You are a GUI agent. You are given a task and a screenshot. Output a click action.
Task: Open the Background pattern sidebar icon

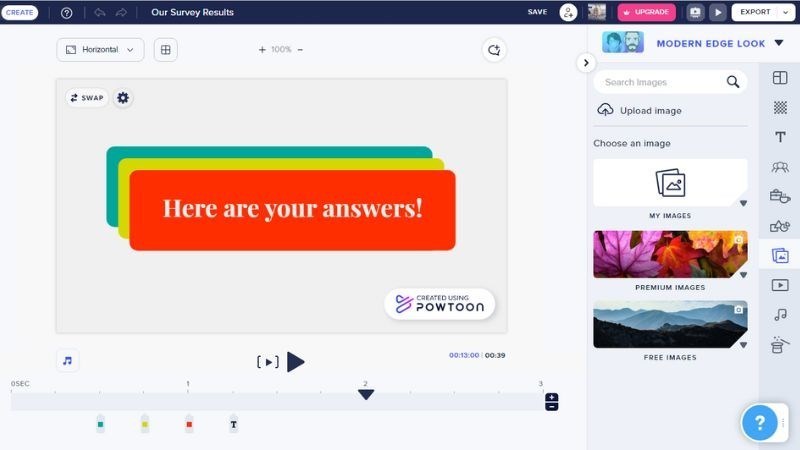pos(780,107)
